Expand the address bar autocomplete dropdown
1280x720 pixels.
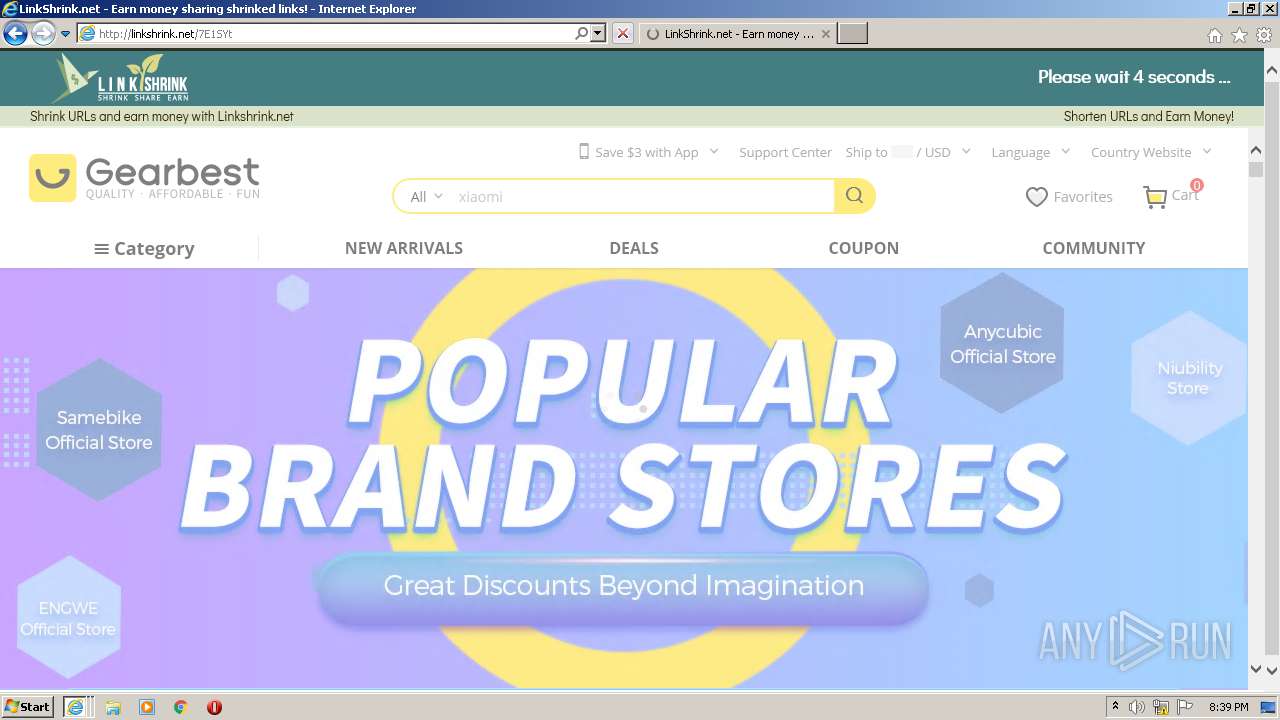pyautogui.click(x=598, y=33)
